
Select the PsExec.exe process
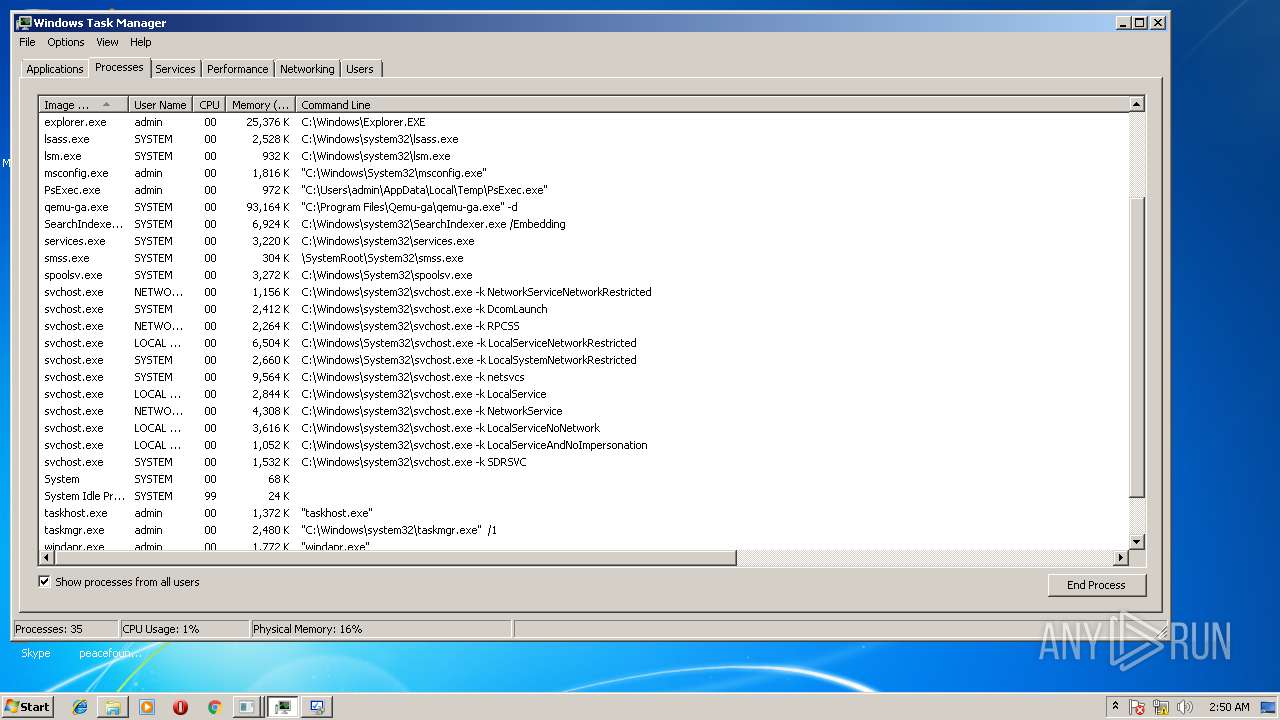(583, 190)
